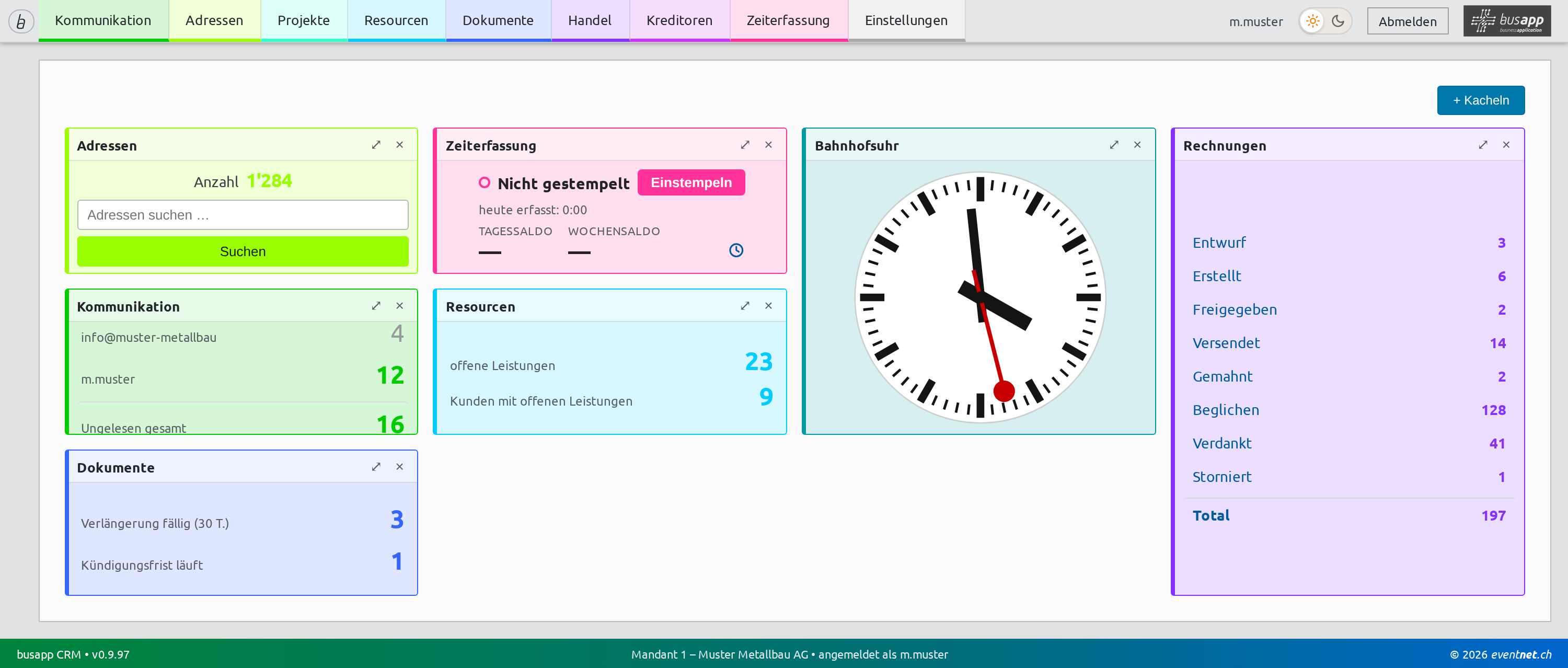1568x668 pixels.
Task: Expand the Kommunikation tile
Action: tap(376, 306)
